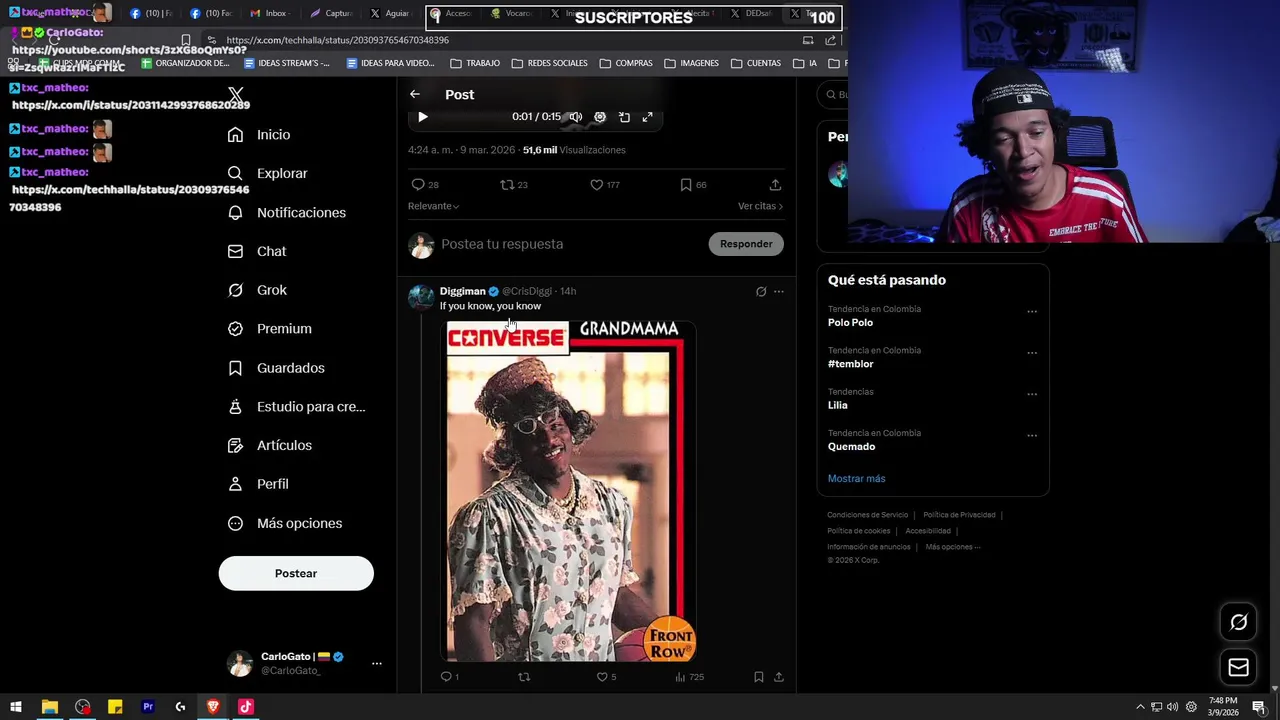Click the Postear button
The height and width of the screenshot is (720, 1280).
tap(296, 573)
